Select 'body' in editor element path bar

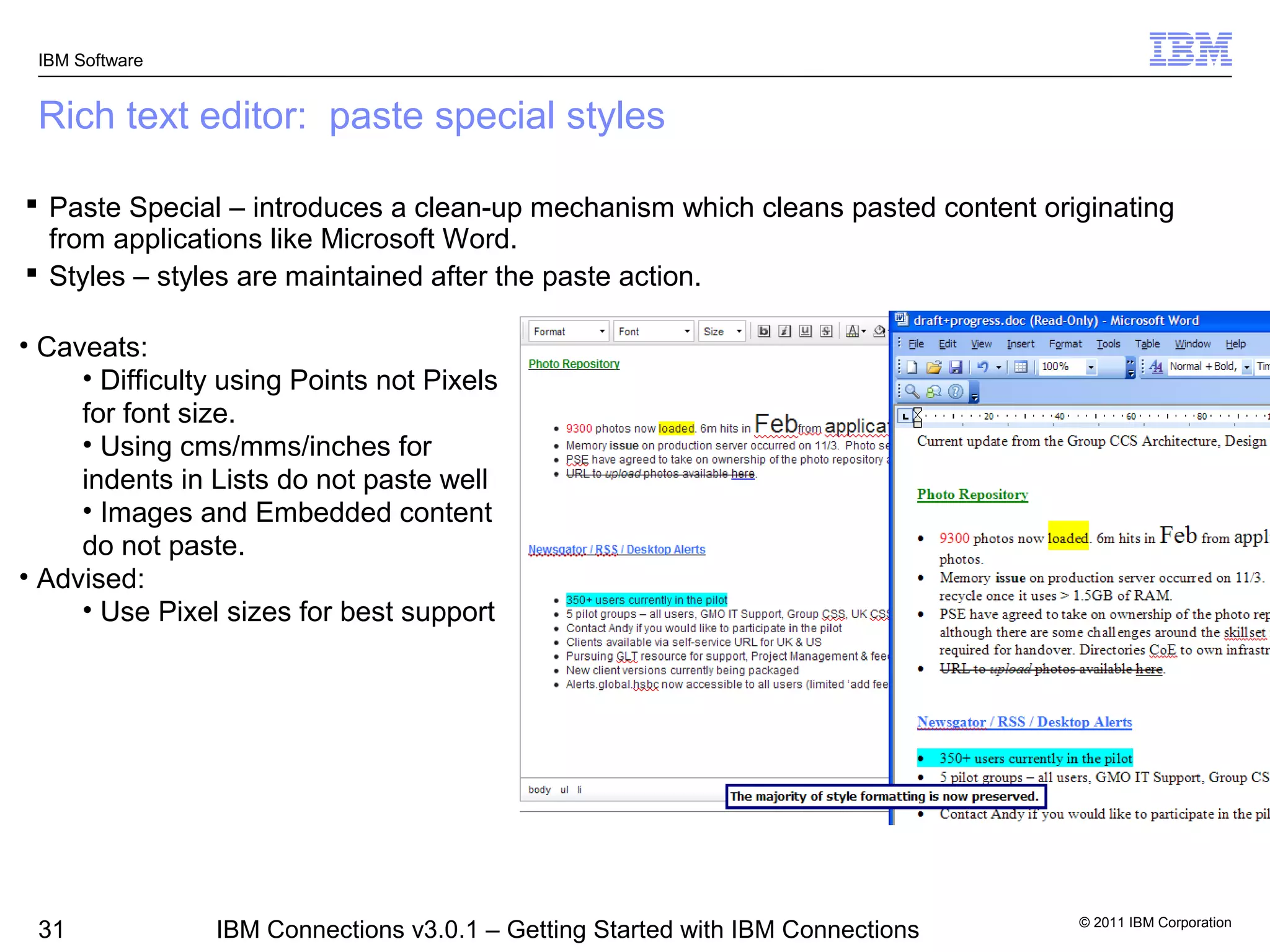coord(540,790)
